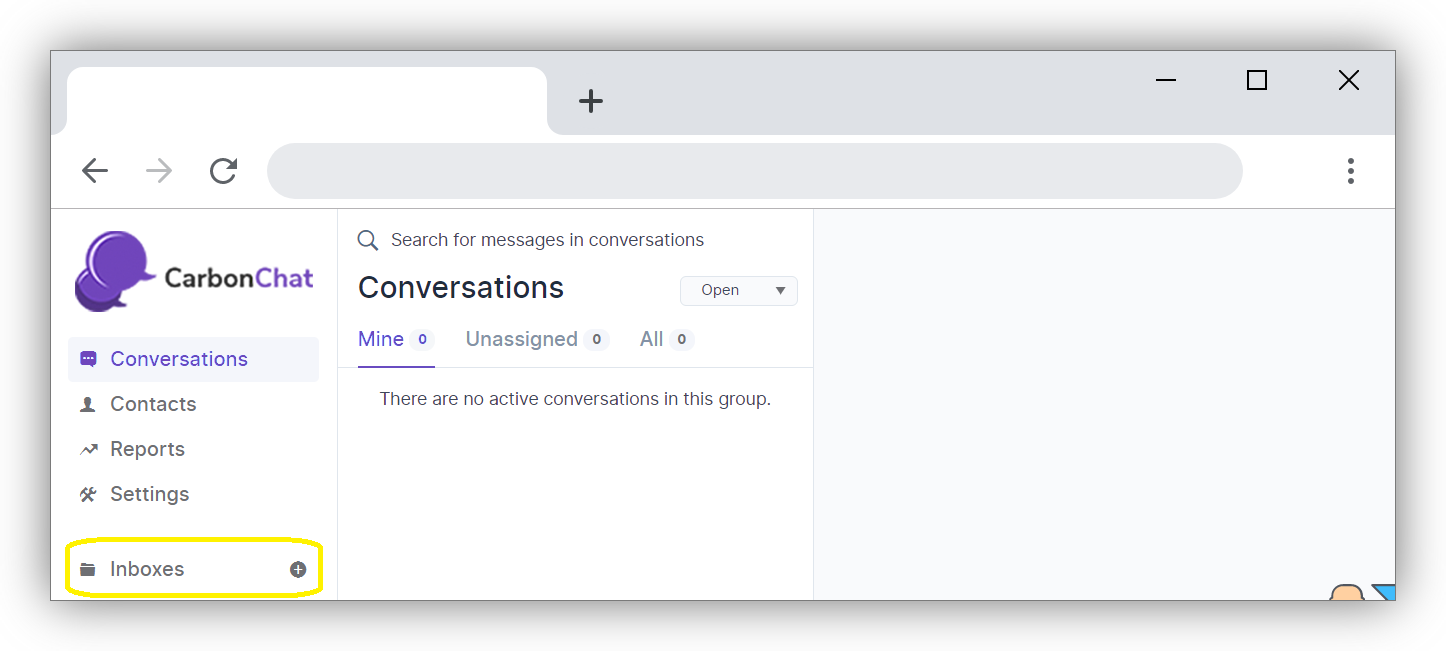This screenshot has height=651, width=1446.
Task: Reload the page with refresh icon
Action: 223,171
